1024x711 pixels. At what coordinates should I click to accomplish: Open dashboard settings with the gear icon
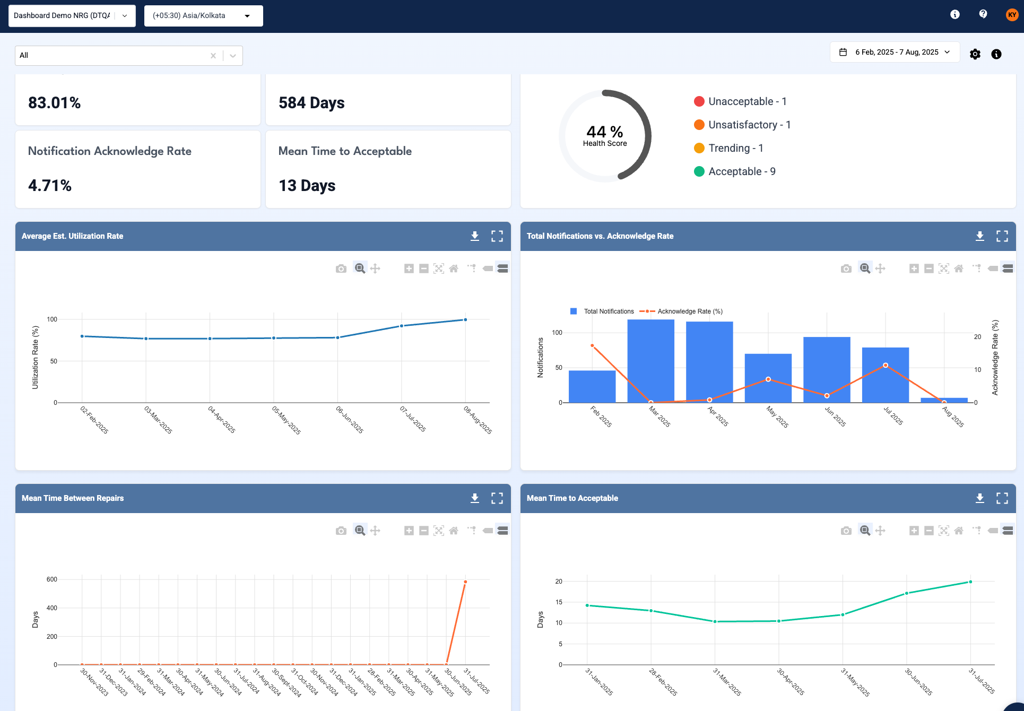[x=975, y=54]
